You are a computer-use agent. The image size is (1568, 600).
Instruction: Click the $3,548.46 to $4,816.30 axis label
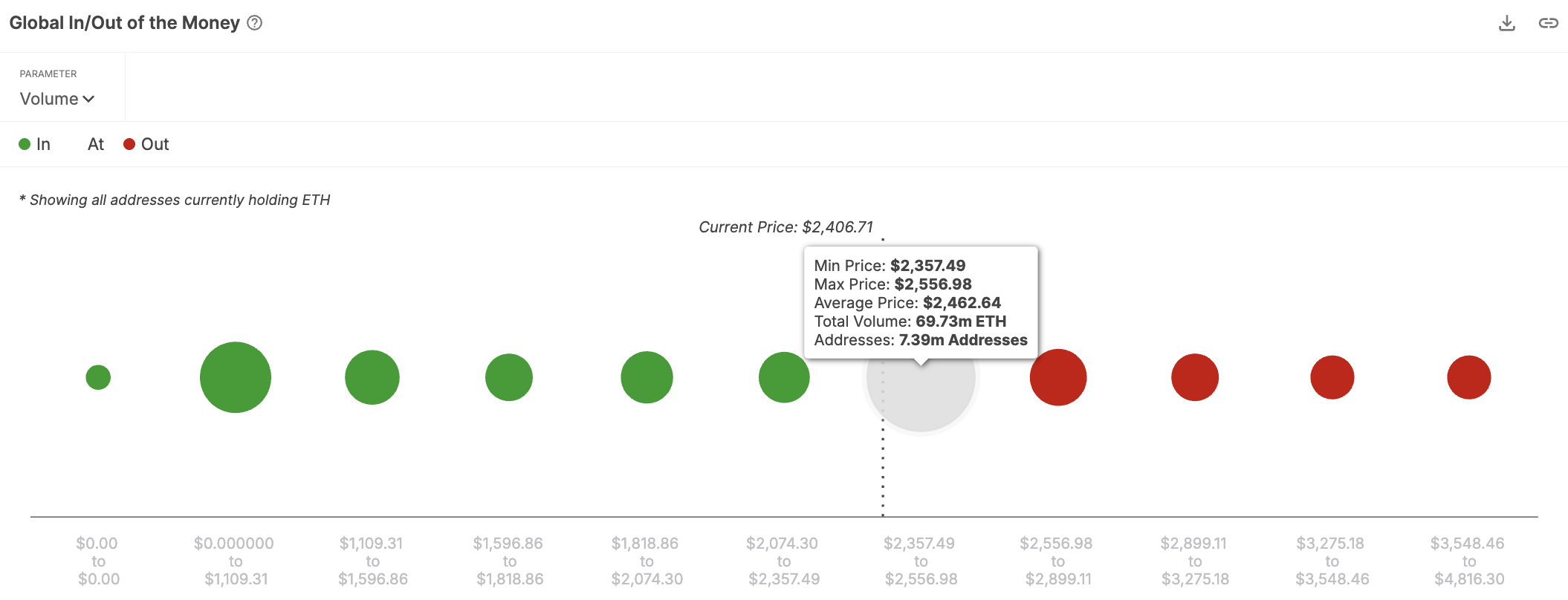pos(1468,561)
